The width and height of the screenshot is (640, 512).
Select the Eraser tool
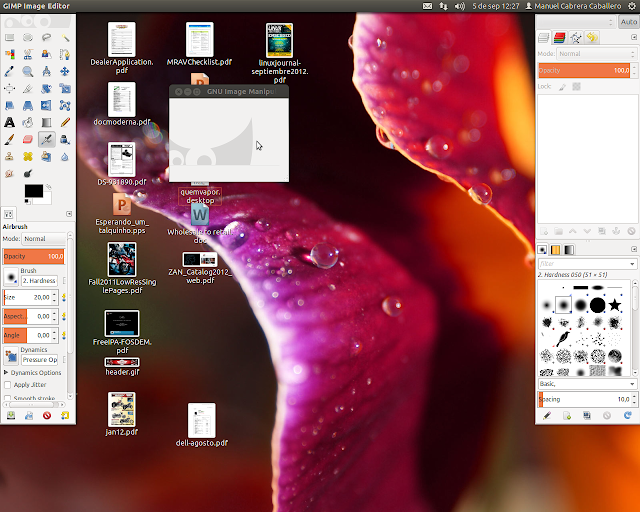click(28, 139)
